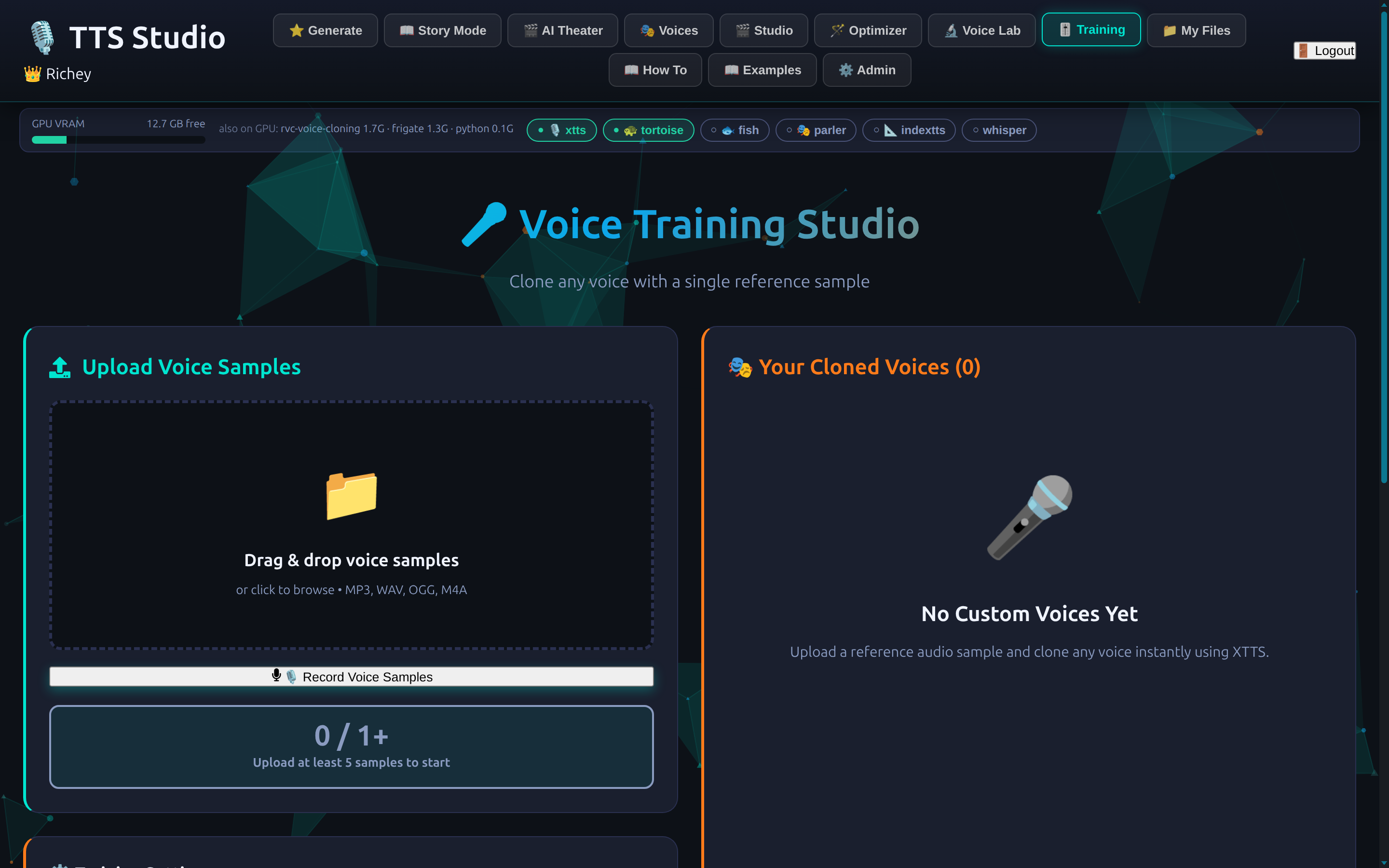Screen dimensions: 1389x868
Task: Click 'No Custom Voices Yet' text
Action: coord(1029,614)
